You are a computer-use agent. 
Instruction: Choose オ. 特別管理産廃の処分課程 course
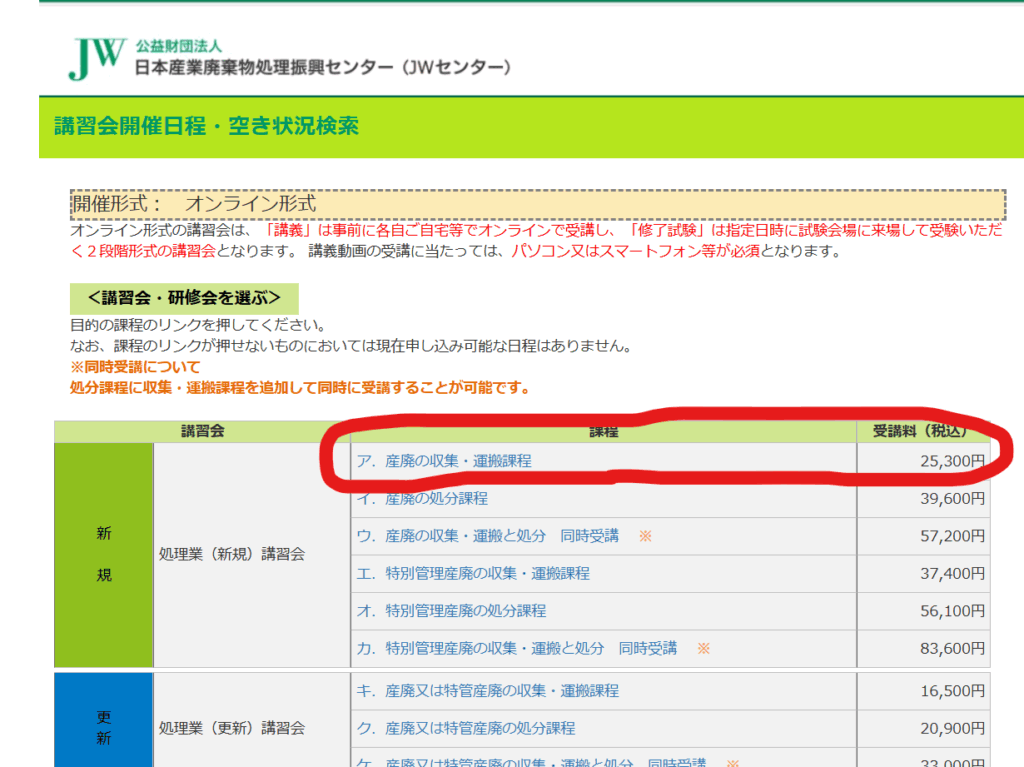click(x=451, y=610)
